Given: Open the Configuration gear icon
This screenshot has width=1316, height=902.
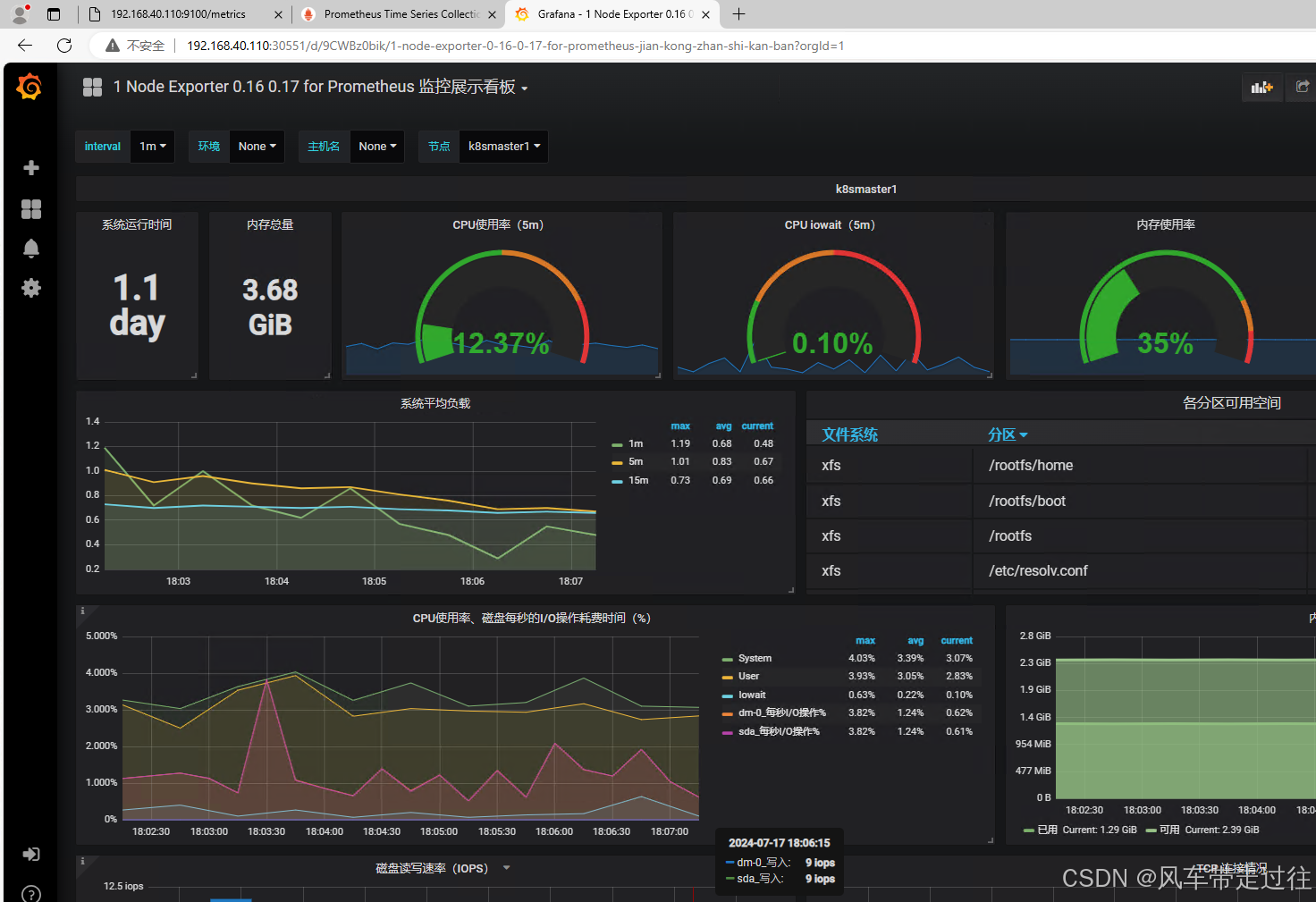Looking at the screenshot, I should click(31, 288).
